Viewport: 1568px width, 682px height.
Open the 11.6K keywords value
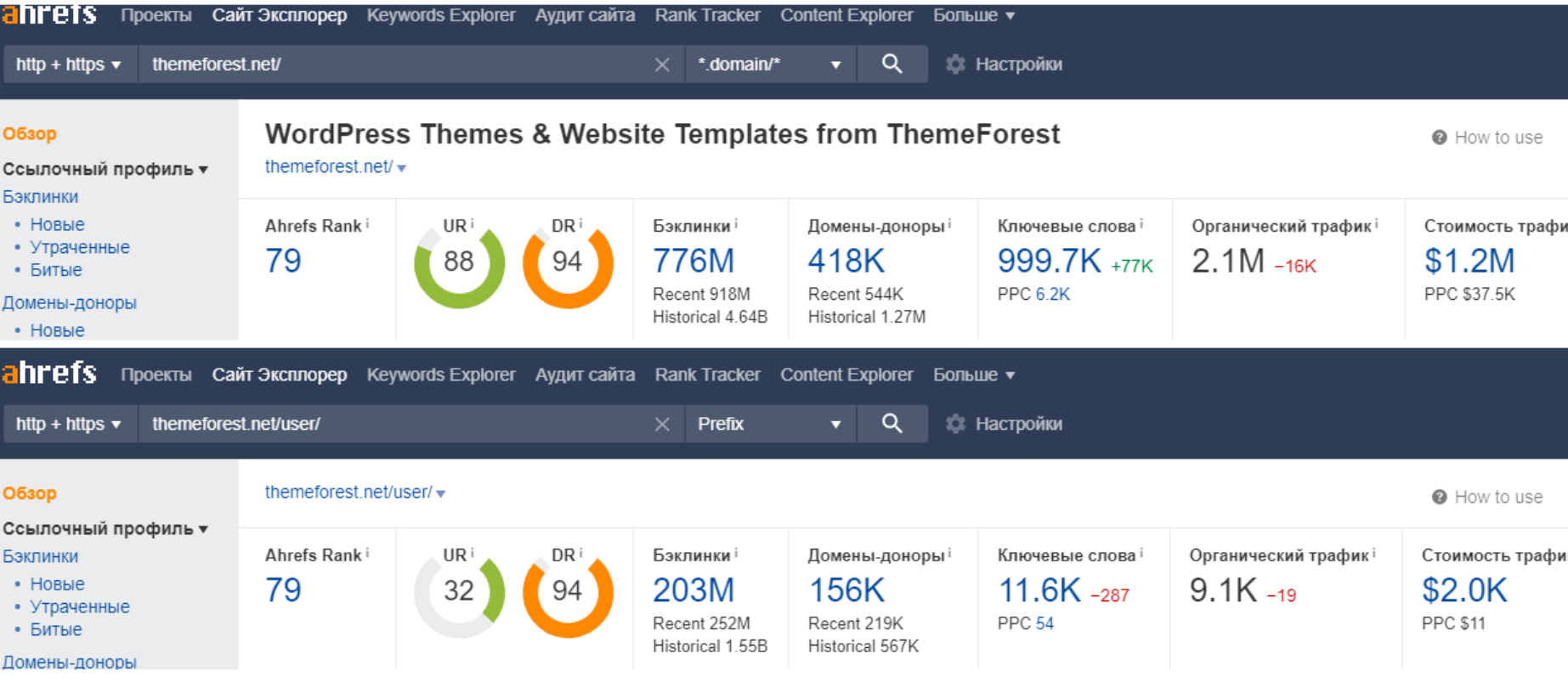coord(1039,590)
